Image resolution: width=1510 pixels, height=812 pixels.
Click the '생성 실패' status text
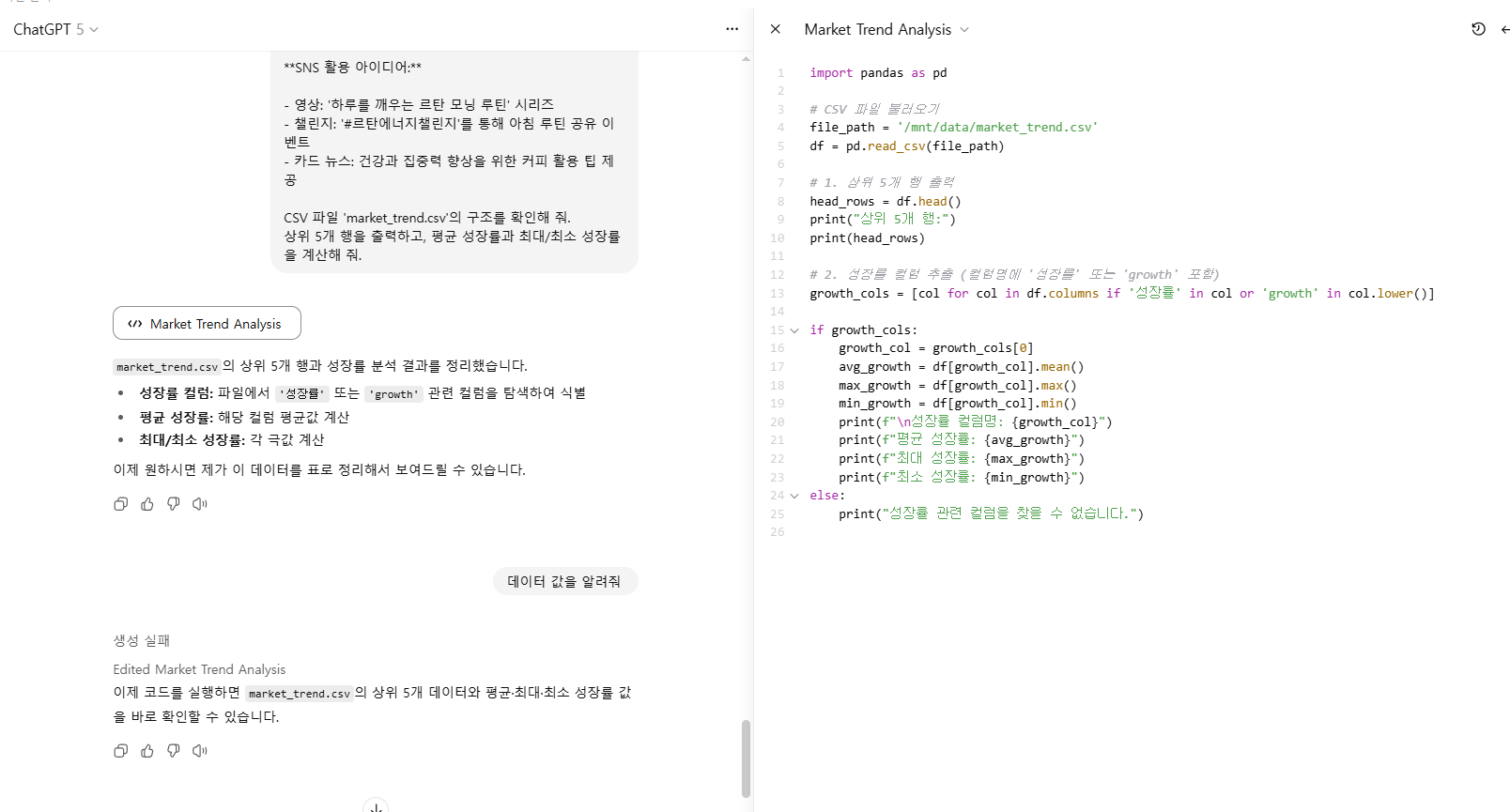142,640
